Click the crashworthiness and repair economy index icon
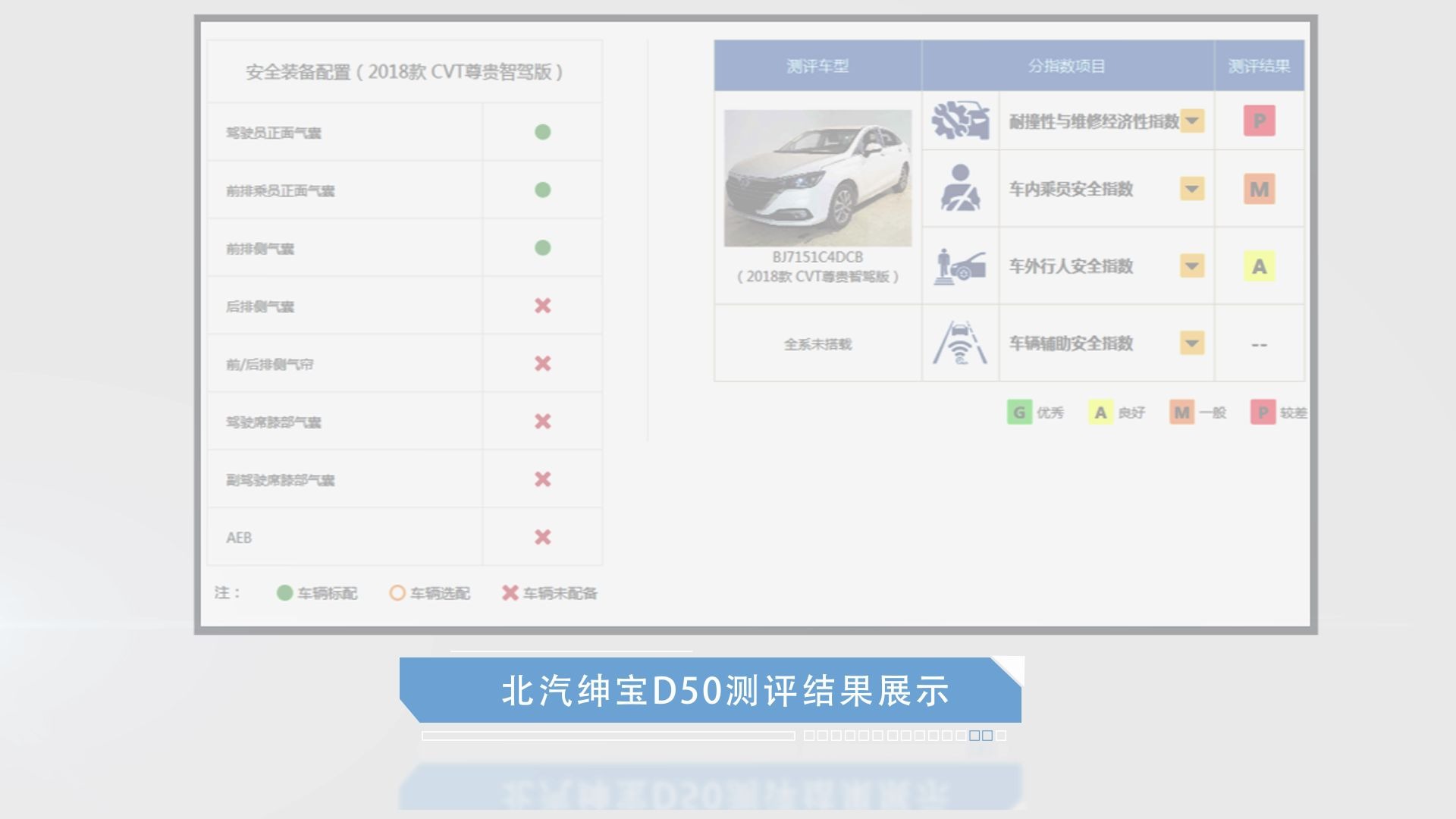 coord(960,121)
